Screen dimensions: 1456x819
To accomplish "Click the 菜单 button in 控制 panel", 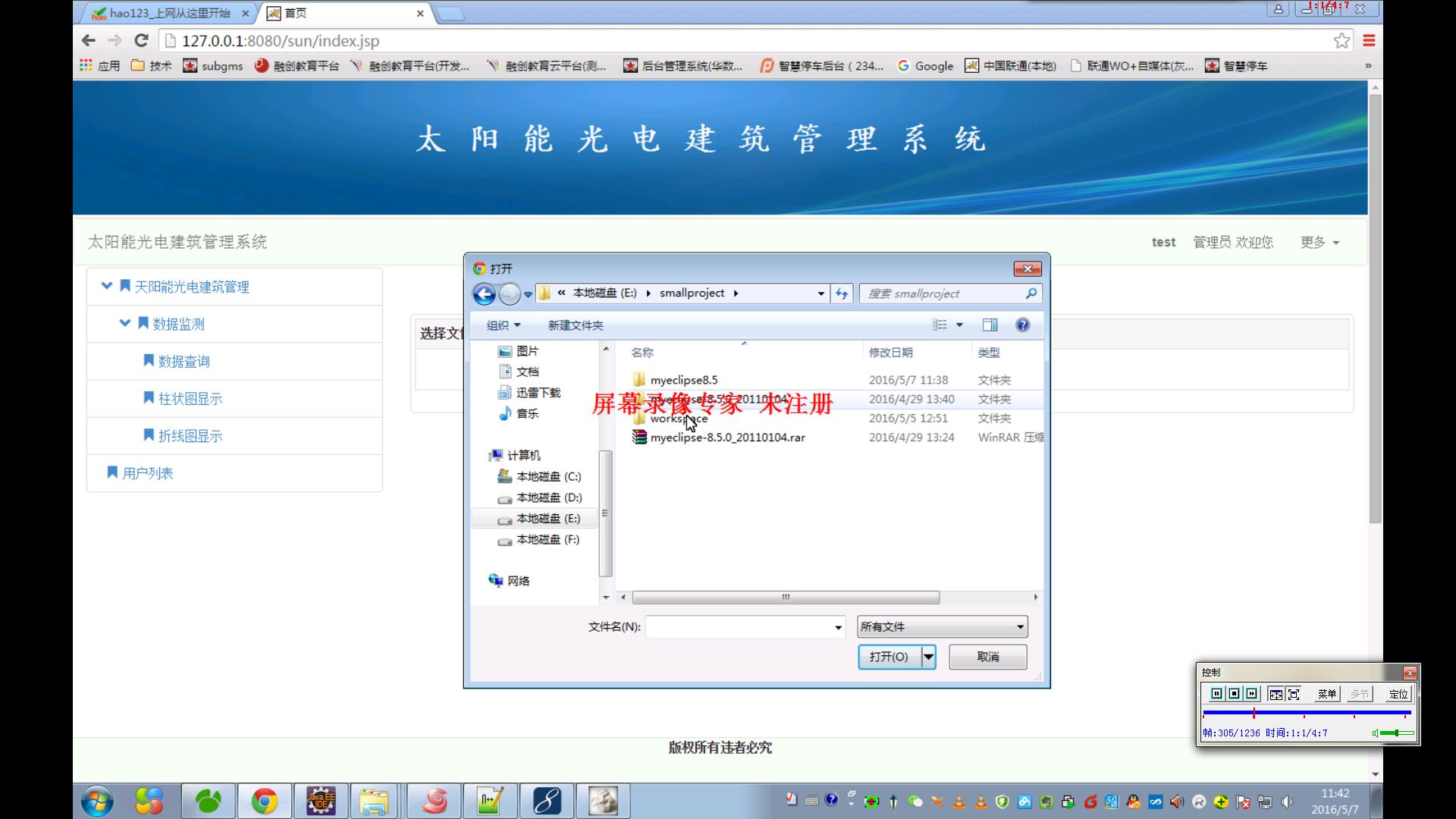I will (x=1326, y=694).
